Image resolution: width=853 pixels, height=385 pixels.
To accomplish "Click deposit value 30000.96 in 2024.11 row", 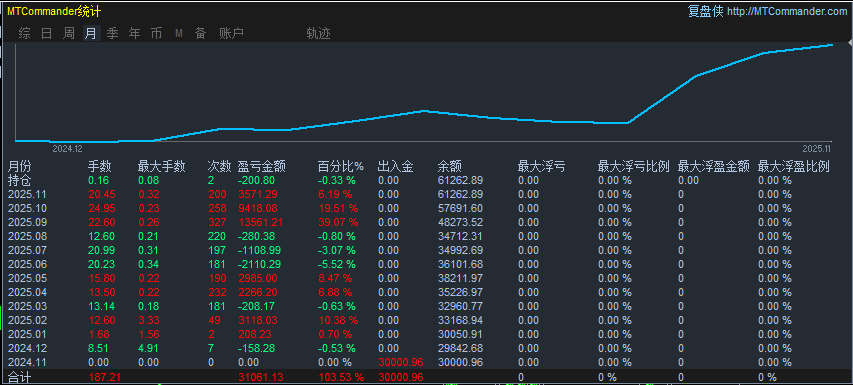I will pos(400,362).
